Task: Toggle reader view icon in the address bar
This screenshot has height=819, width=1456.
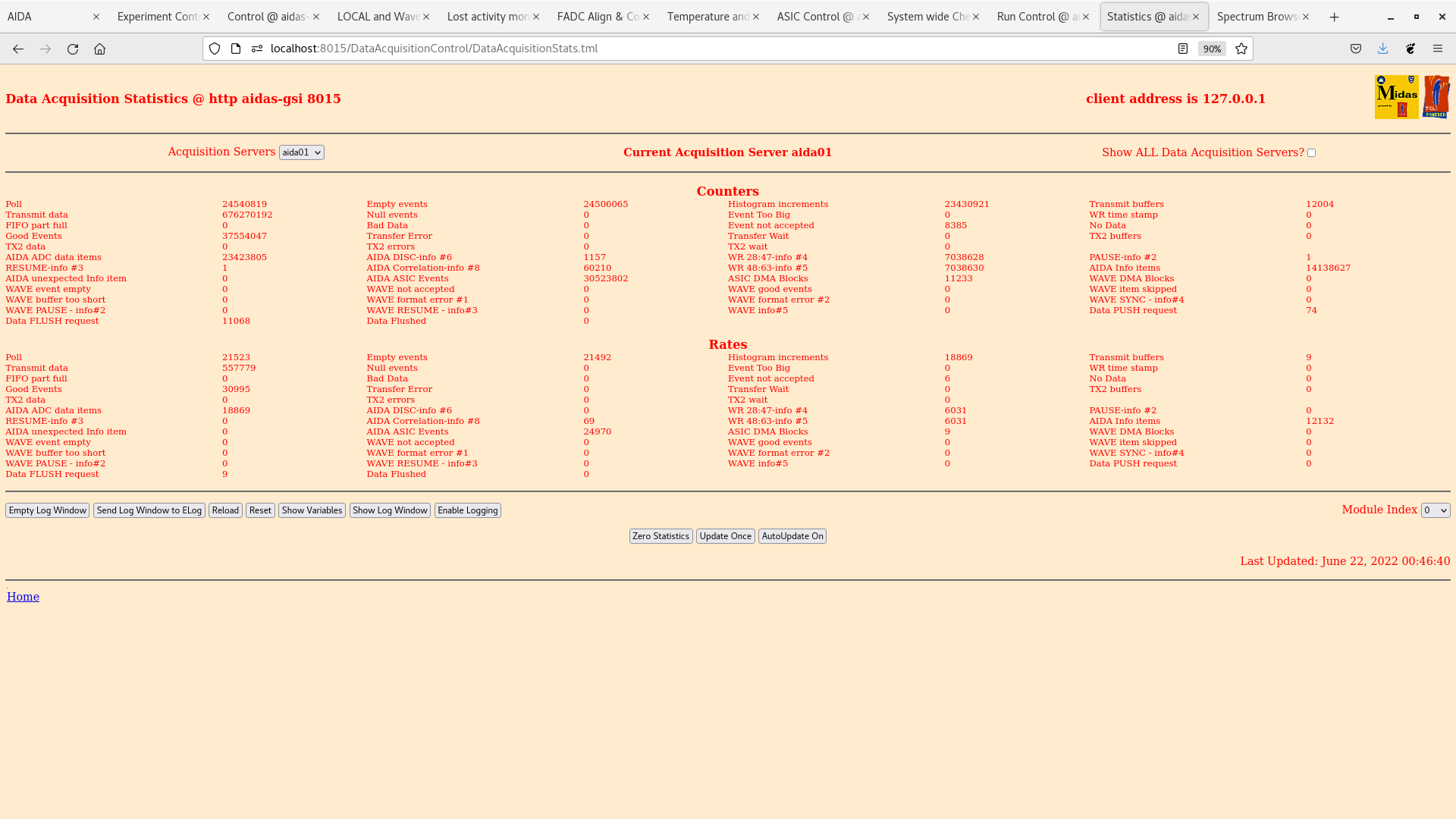Action: coord(1183,49)
